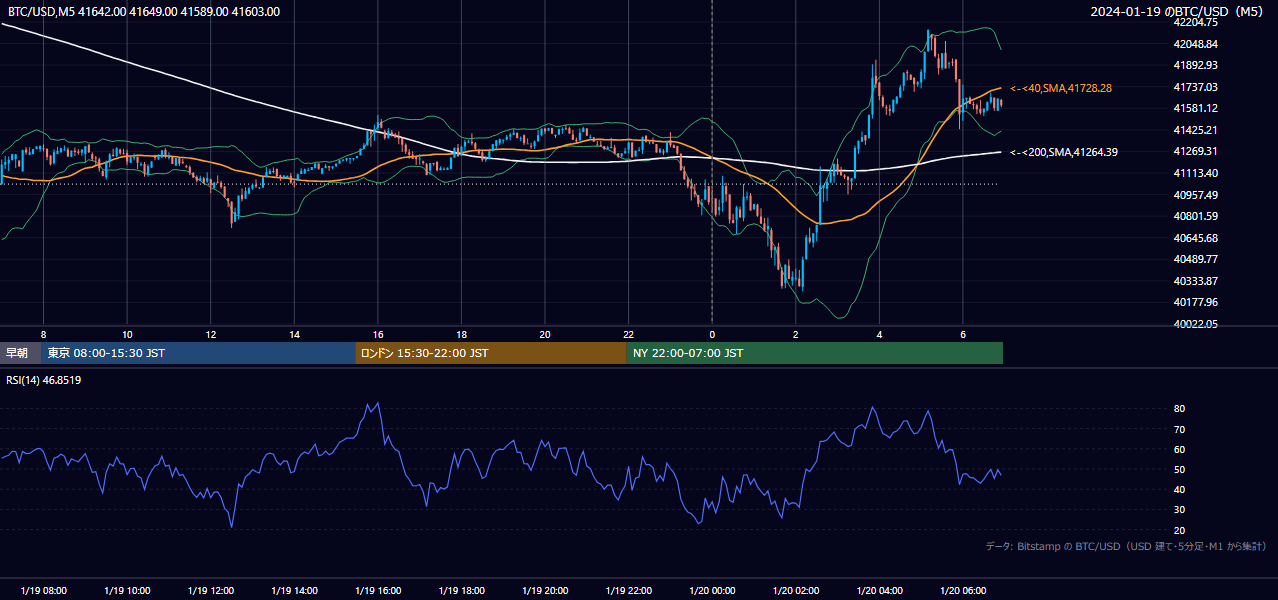Click the BTC/USD,M5 OHLC header text
1278x600 pixels.
pyautogui.click(x=144, y=12)
